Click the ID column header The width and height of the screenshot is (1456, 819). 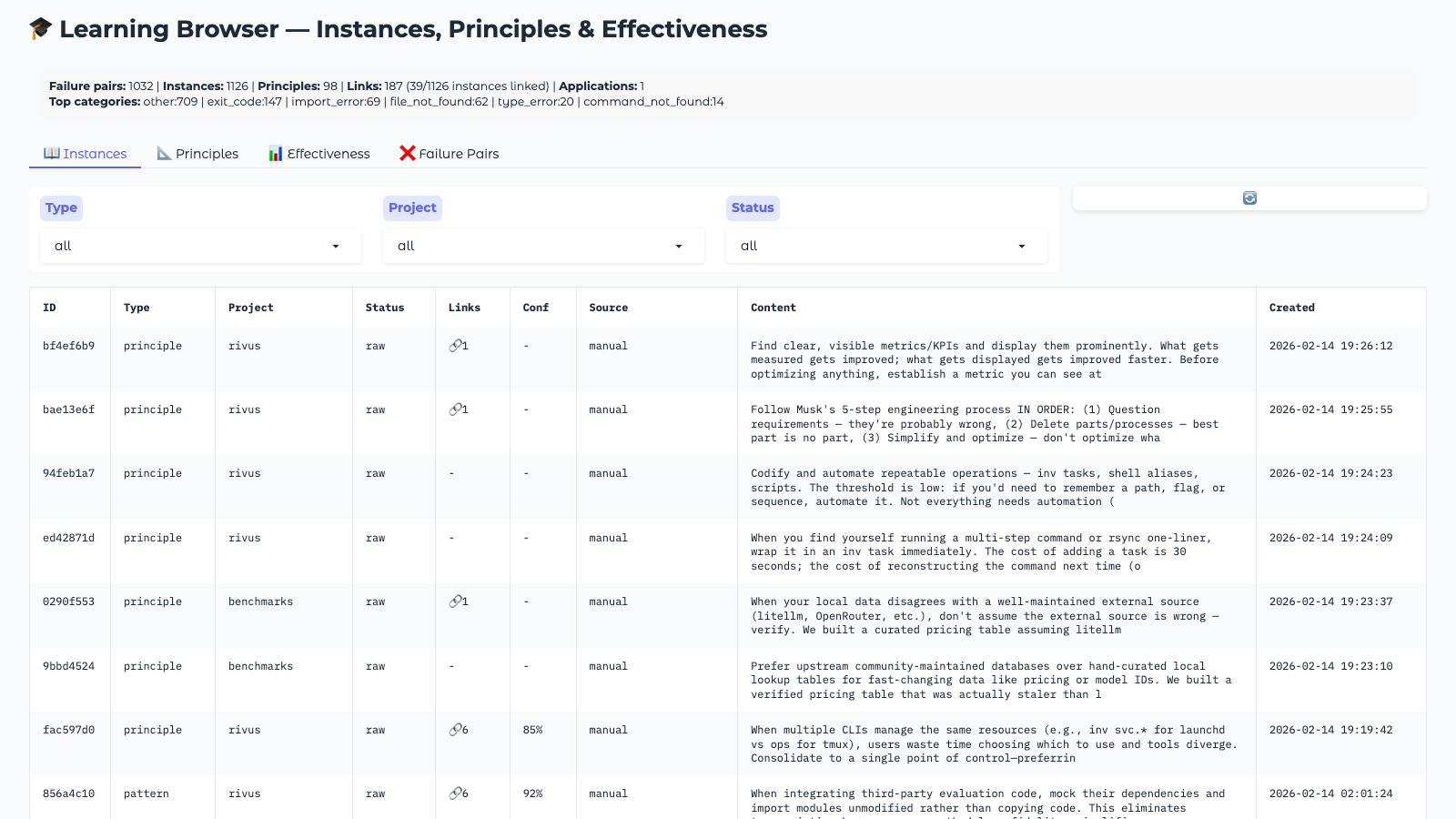(49, 308)
